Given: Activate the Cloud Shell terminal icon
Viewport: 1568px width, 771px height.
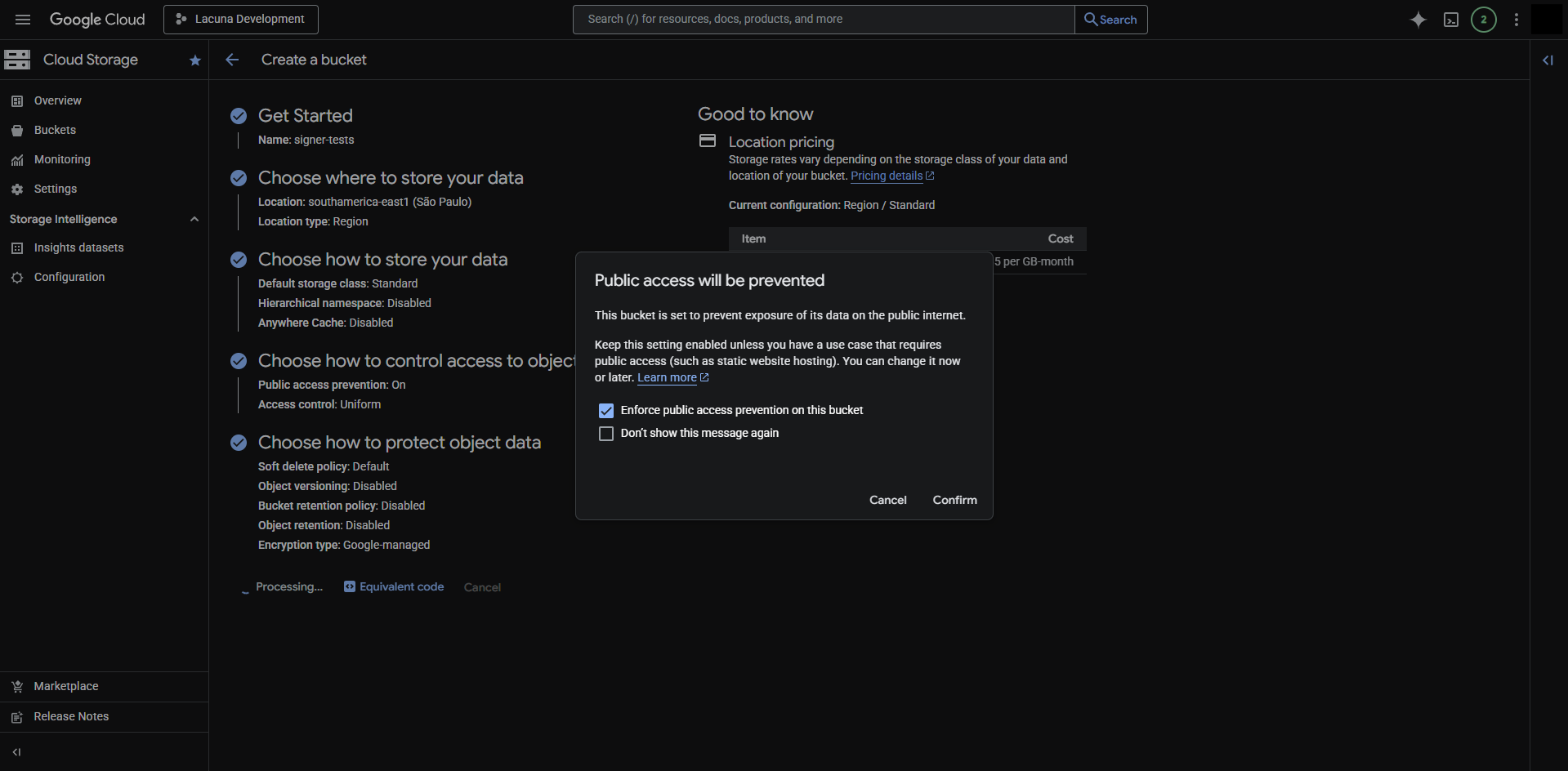Looking at the screenshot, I should (1450, 20).
